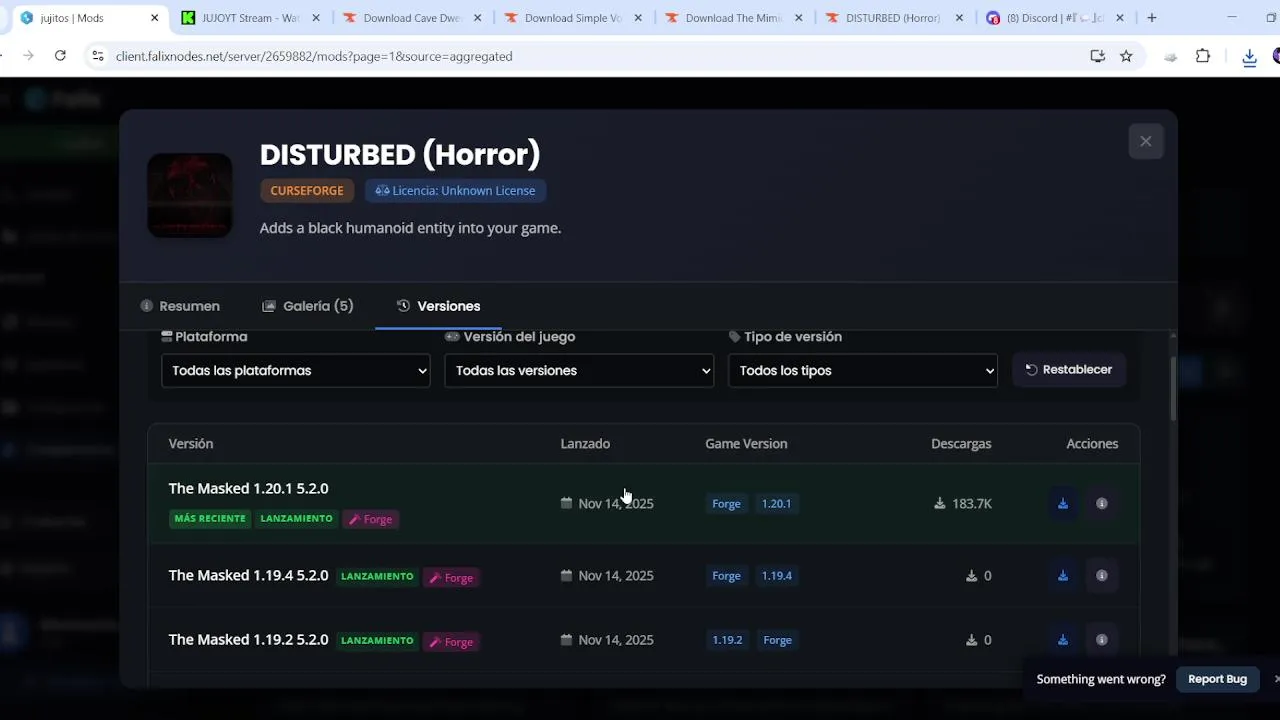The image size is (1280, 720).
Task: Click the Lanzado column header
Action: [x=585, y=444]
